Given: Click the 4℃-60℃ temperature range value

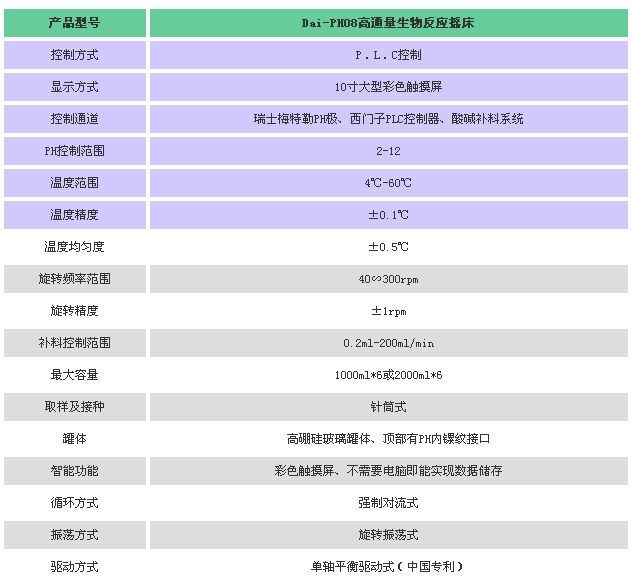Looking at the screenshot, I should (388, 182).
